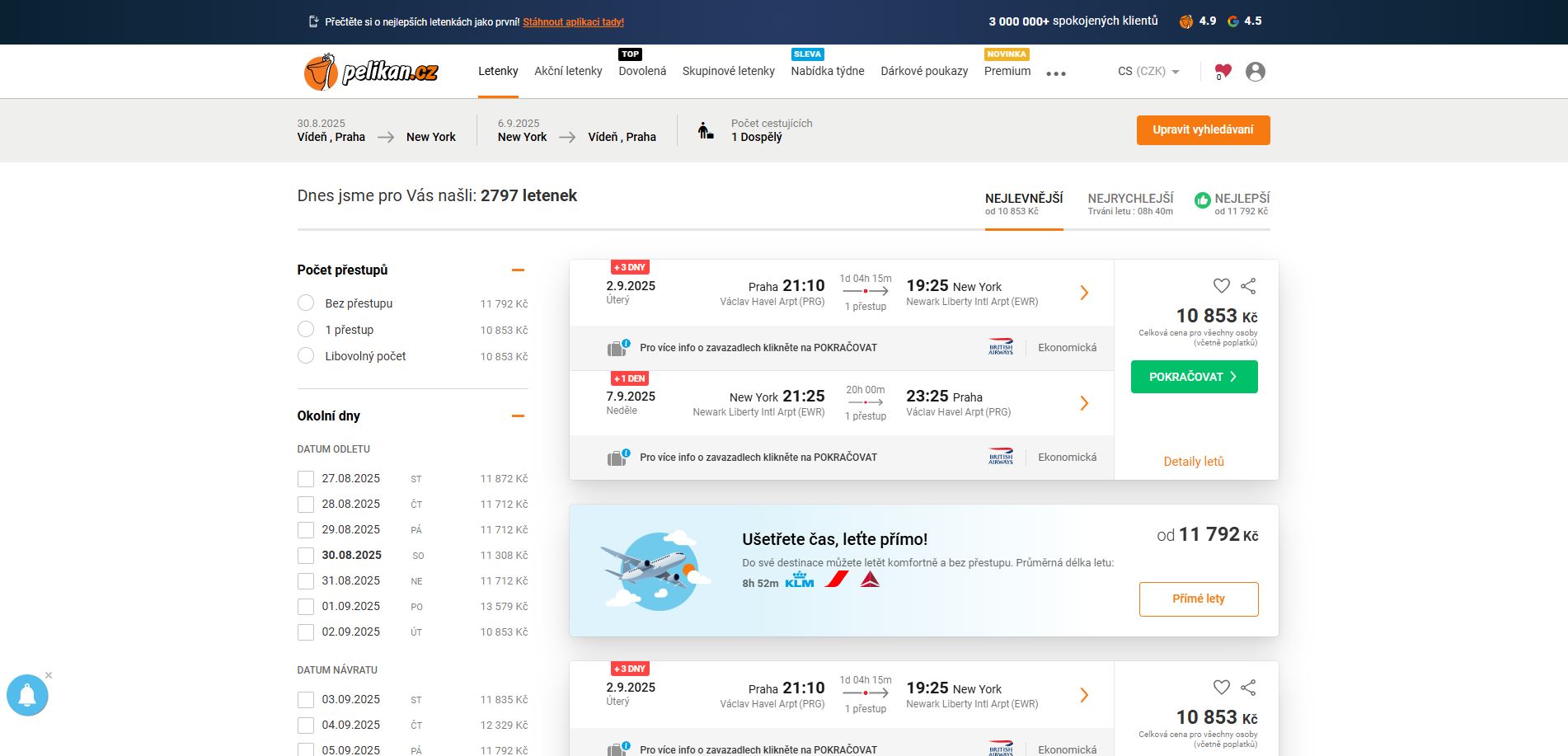
Task: Open Dovolená menu item
Action: pyautogui.click(x=642, y=71)
